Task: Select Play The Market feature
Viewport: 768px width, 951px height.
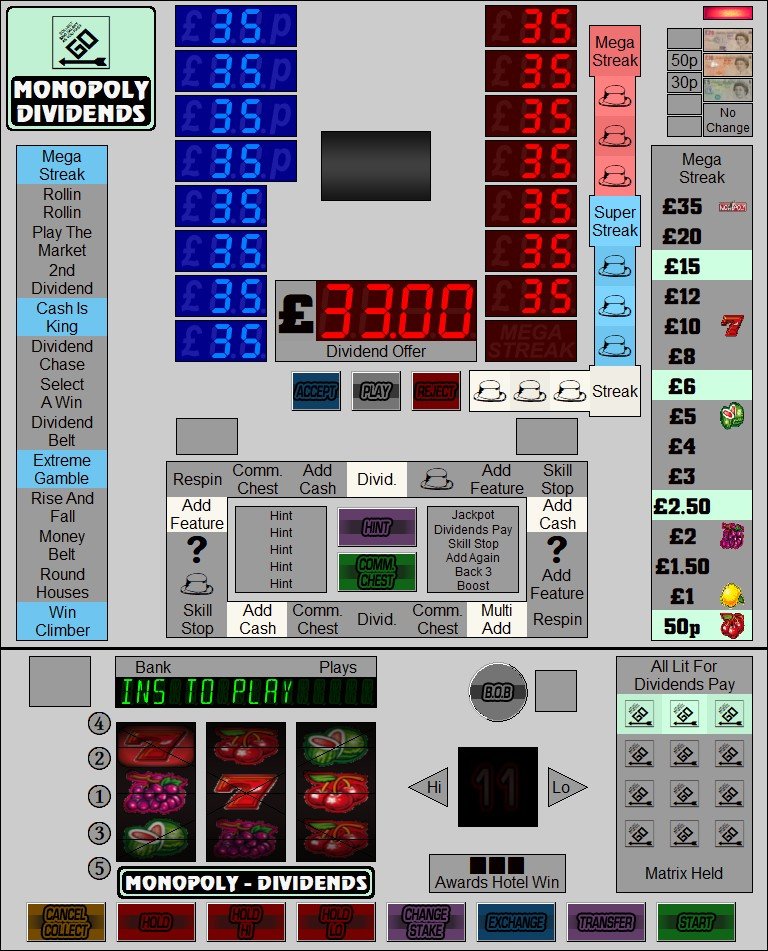Action: click(62, 241)
